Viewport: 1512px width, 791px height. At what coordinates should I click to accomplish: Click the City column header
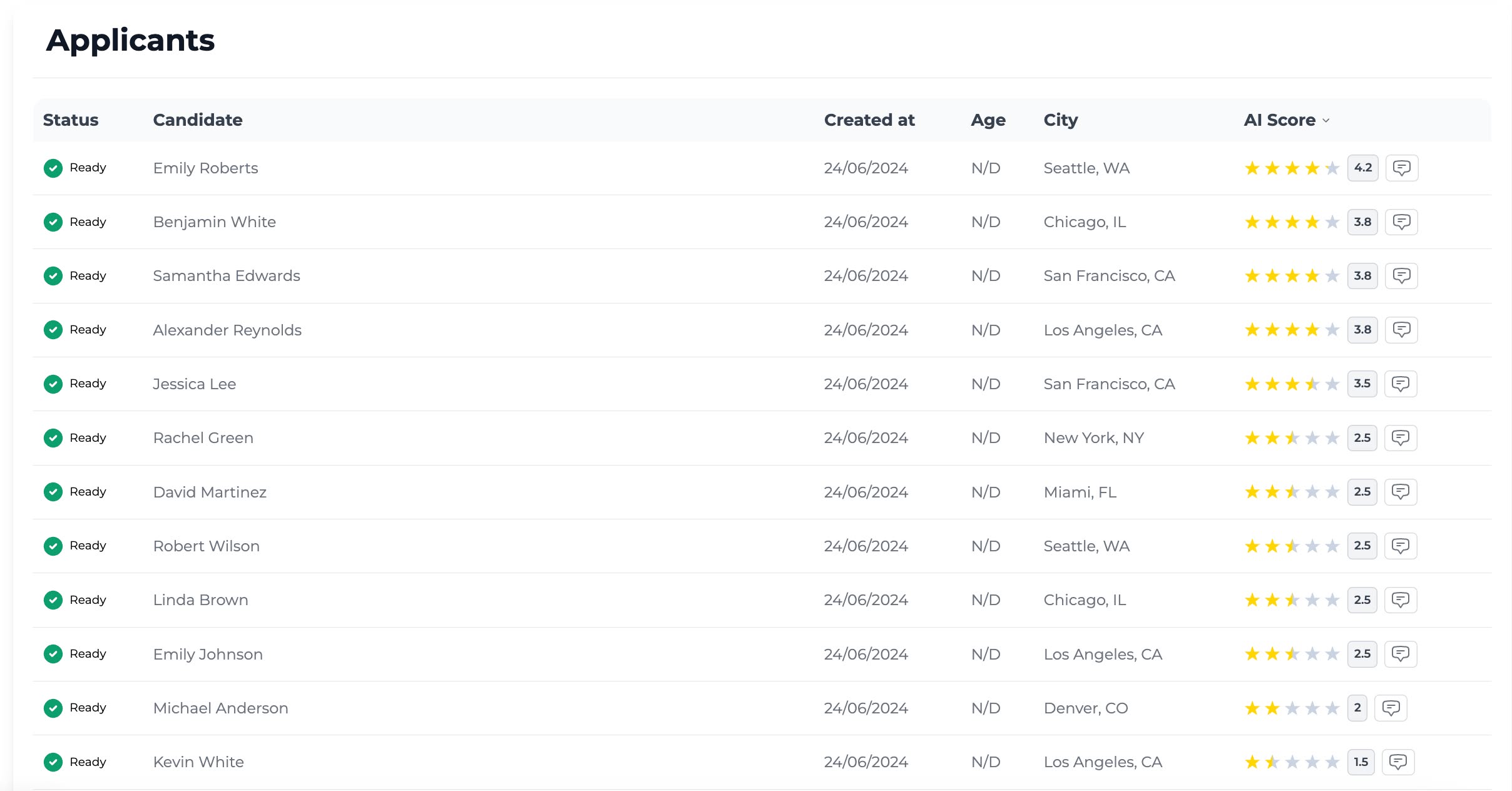tap(1060, 120)
